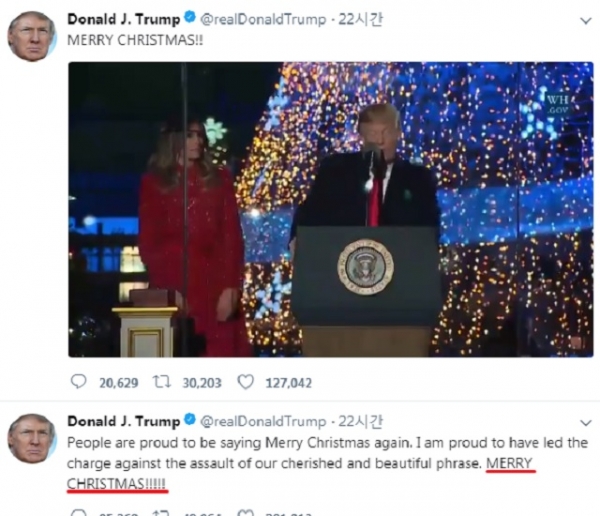Click verified badge on first tweet
The height and width of the screenshot is (516, 600).
coord(190,18)
